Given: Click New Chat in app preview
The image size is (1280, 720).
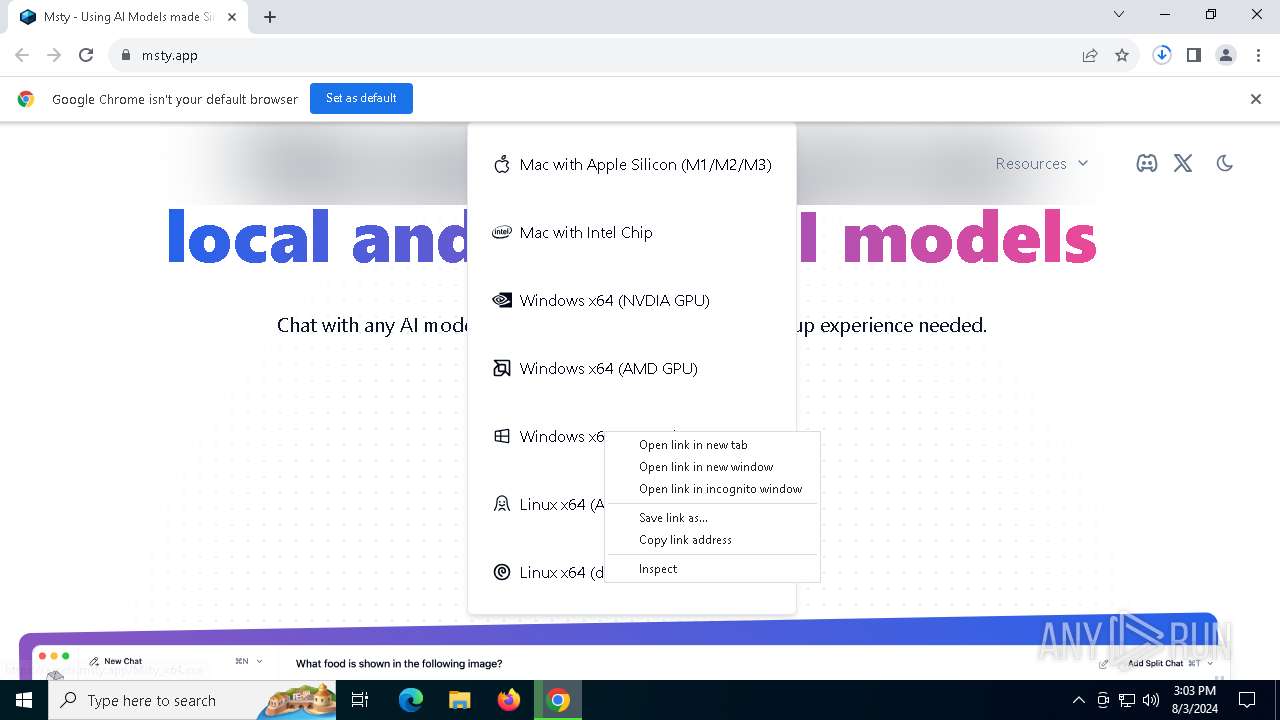Looking at the screenshot, I should 123,661.
